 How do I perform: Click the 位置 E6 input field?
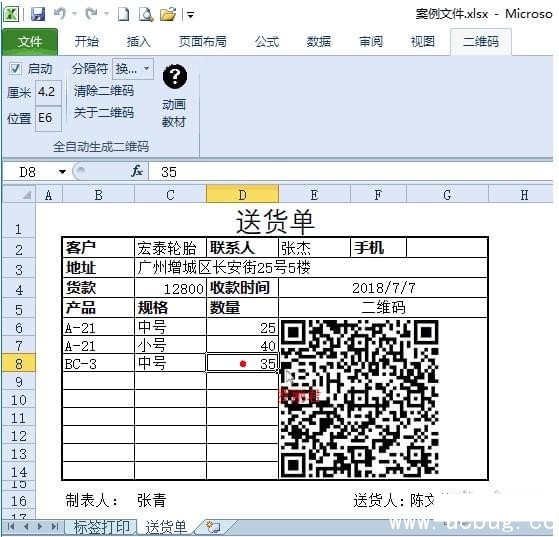(x=48, y=118)
